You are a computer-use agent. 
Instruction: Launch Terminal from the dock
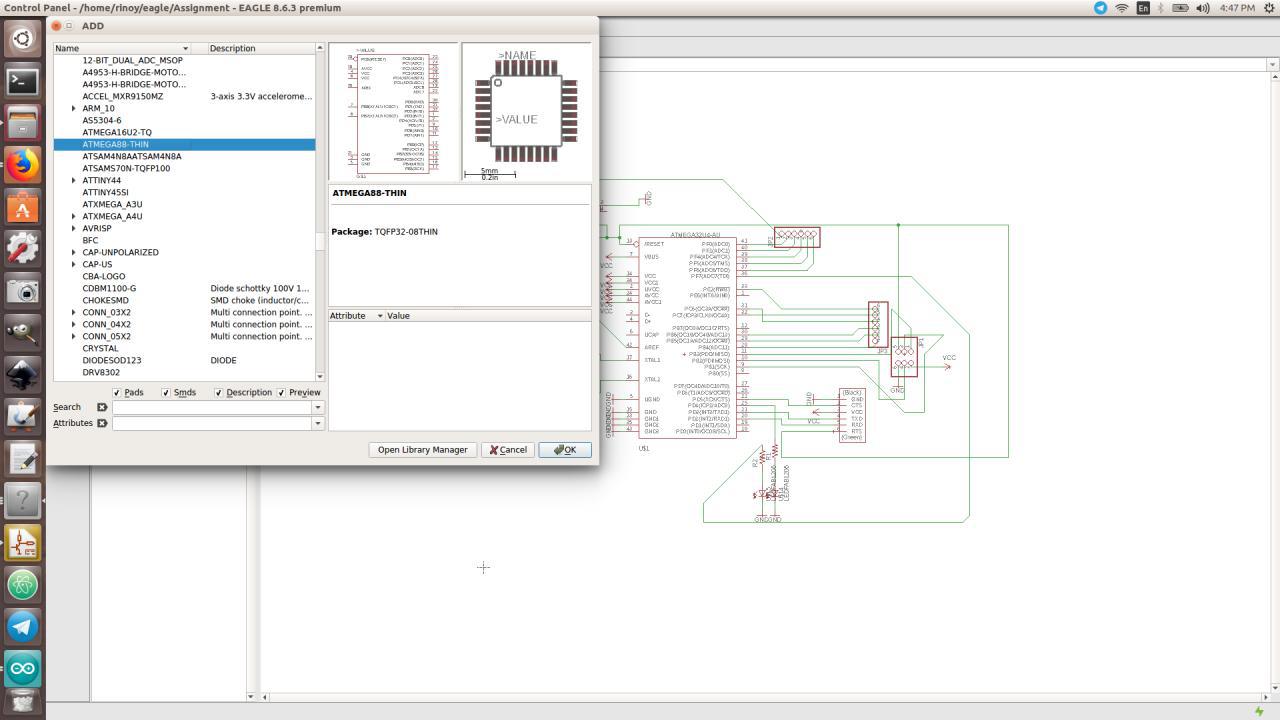[x=22, y=81]
